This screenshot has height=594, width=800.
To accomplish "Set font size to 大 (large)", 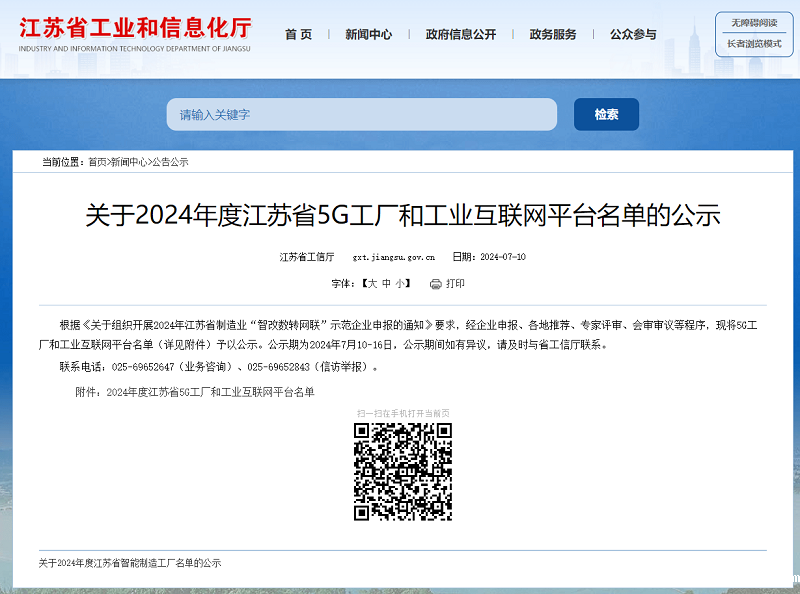I will [372, 284].
